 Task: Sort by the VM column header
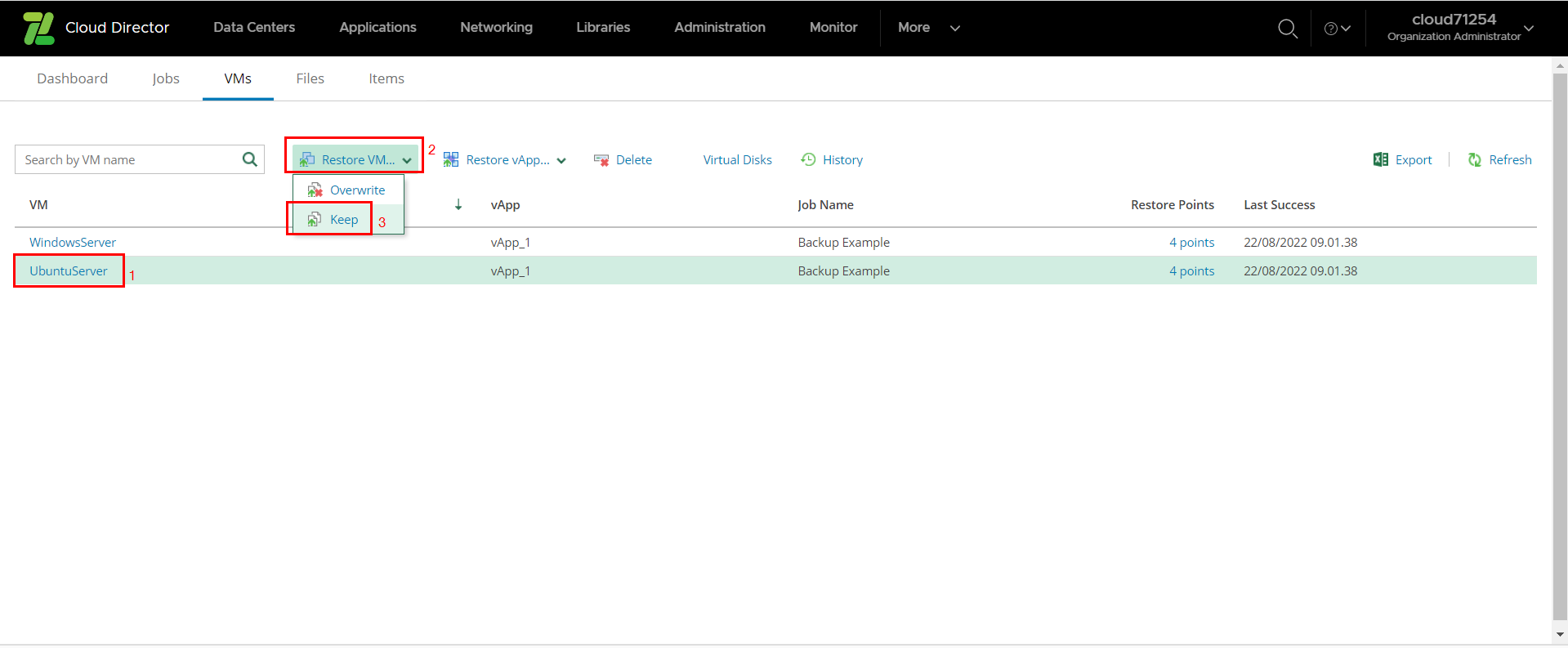click(38, 205)
